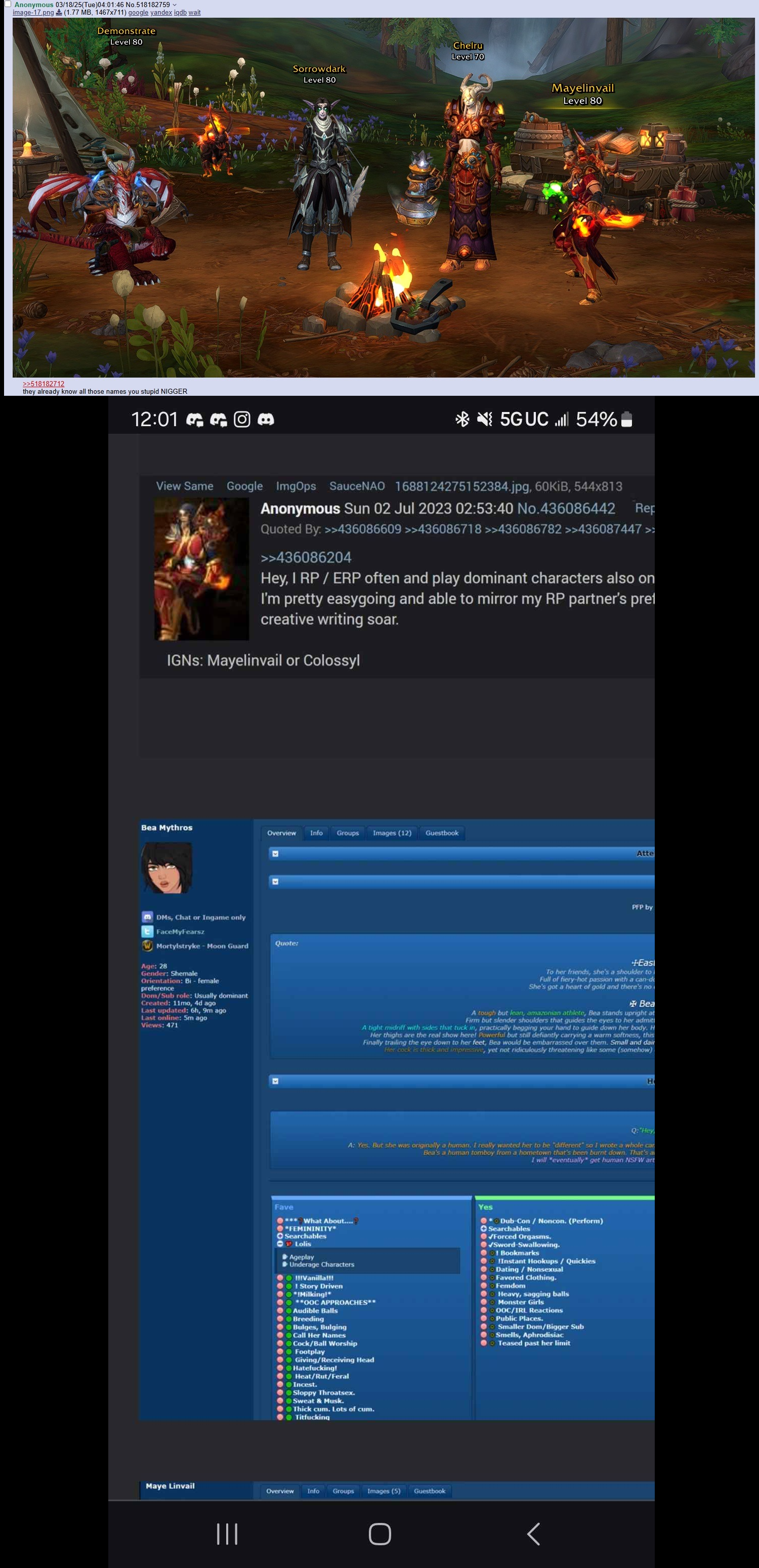The width and height of the screenshot is (759, 1568).
Task: Click the Discord icon beside DMs, Chat or Ingame only
Action: [x=147, y=917]
